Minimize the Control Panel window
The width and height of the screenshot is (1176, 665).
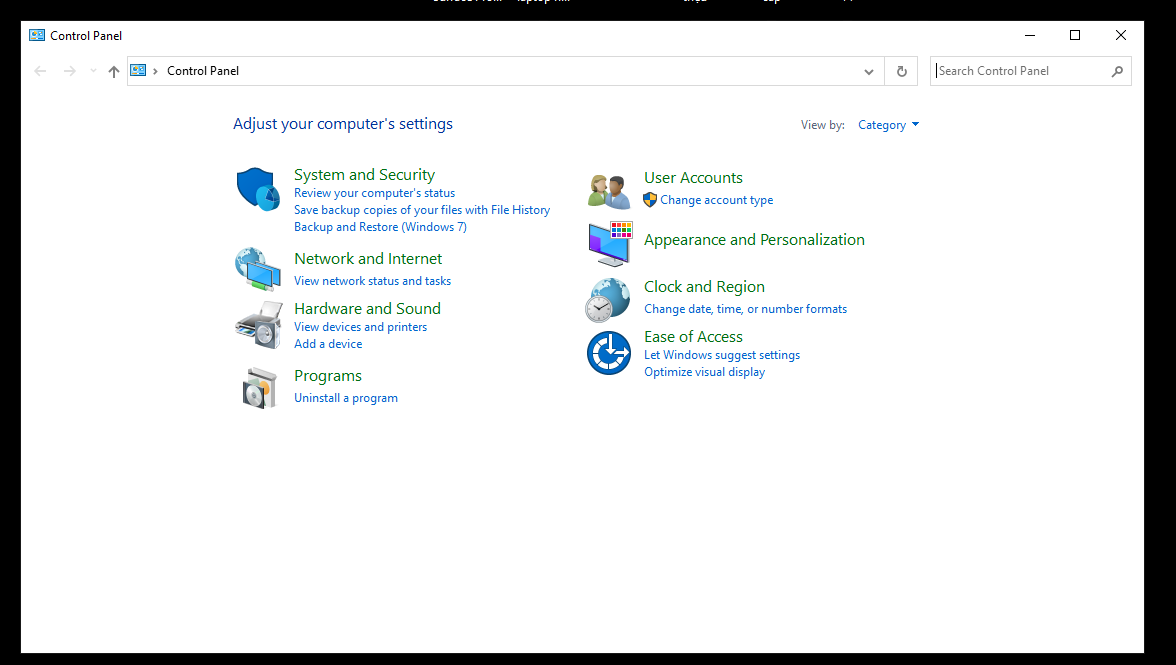point(1030,35)
